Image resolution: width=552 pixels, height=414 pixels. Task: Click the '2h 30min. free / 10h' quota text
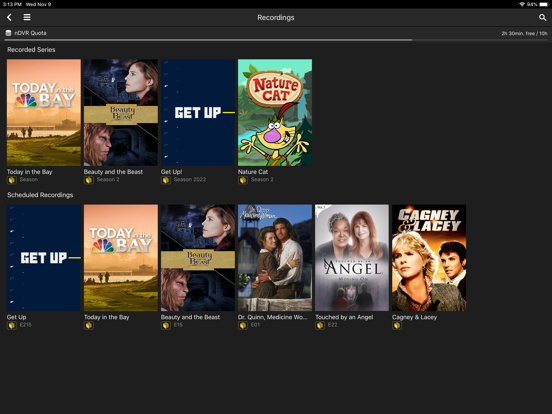click(x=524, y=33)
